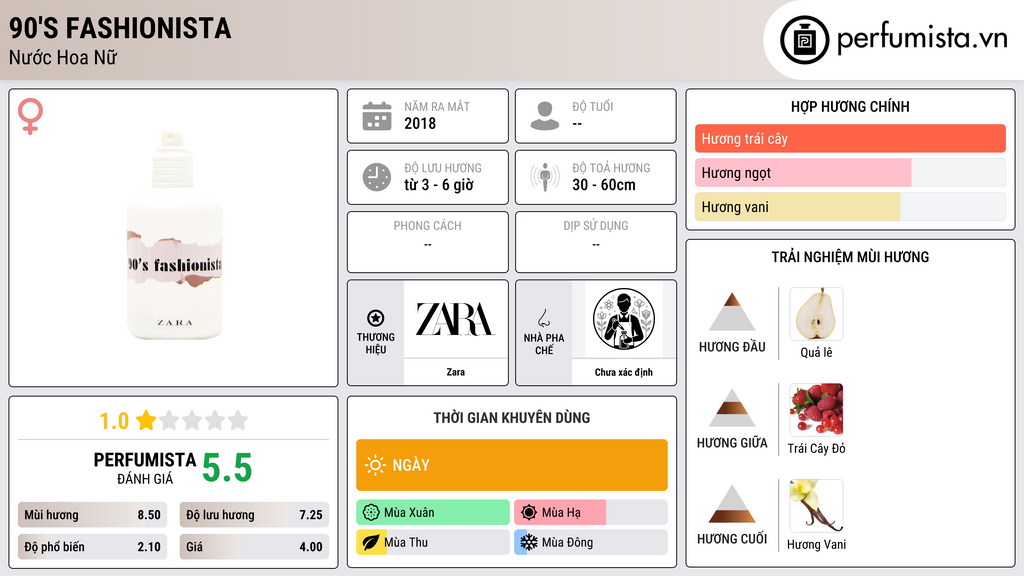Click the Độ lưu hương 7.25 score bar
Viewport: 1024px width, 576px height.
tap(254, 515)
